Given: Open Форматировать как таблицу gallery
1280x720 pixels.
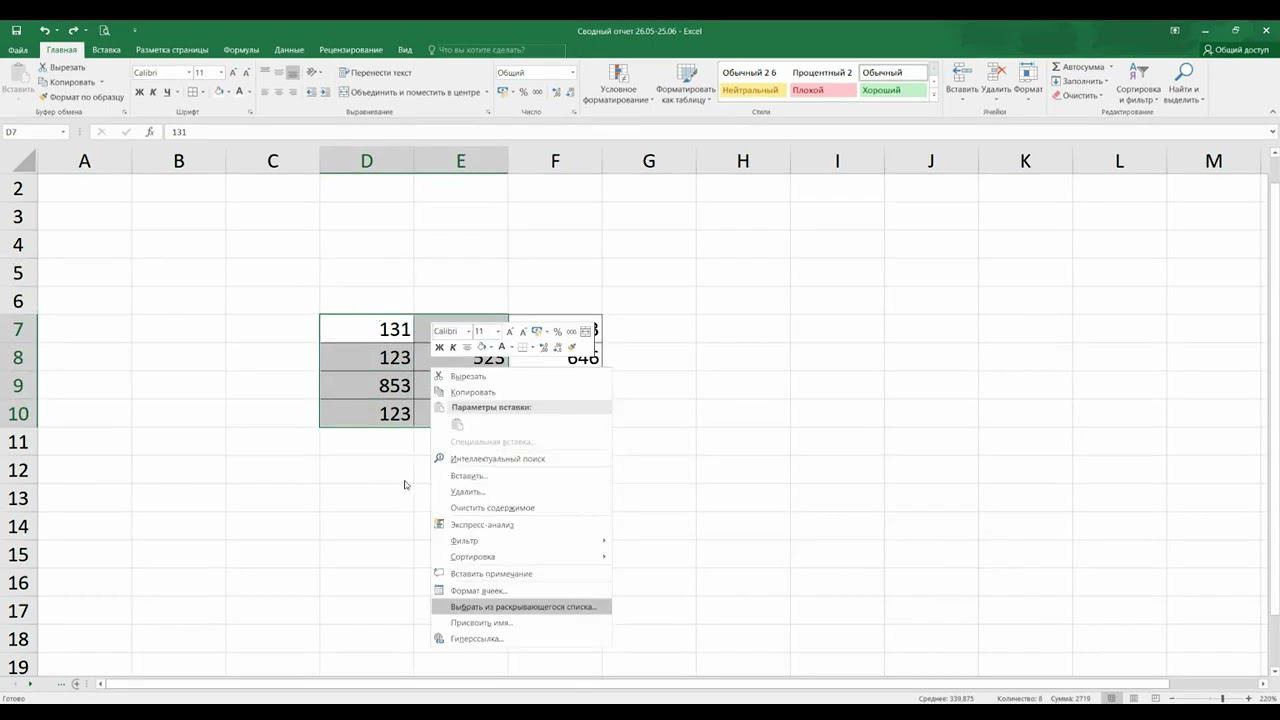Looking at the screenshot, I should tap(686, 84).
